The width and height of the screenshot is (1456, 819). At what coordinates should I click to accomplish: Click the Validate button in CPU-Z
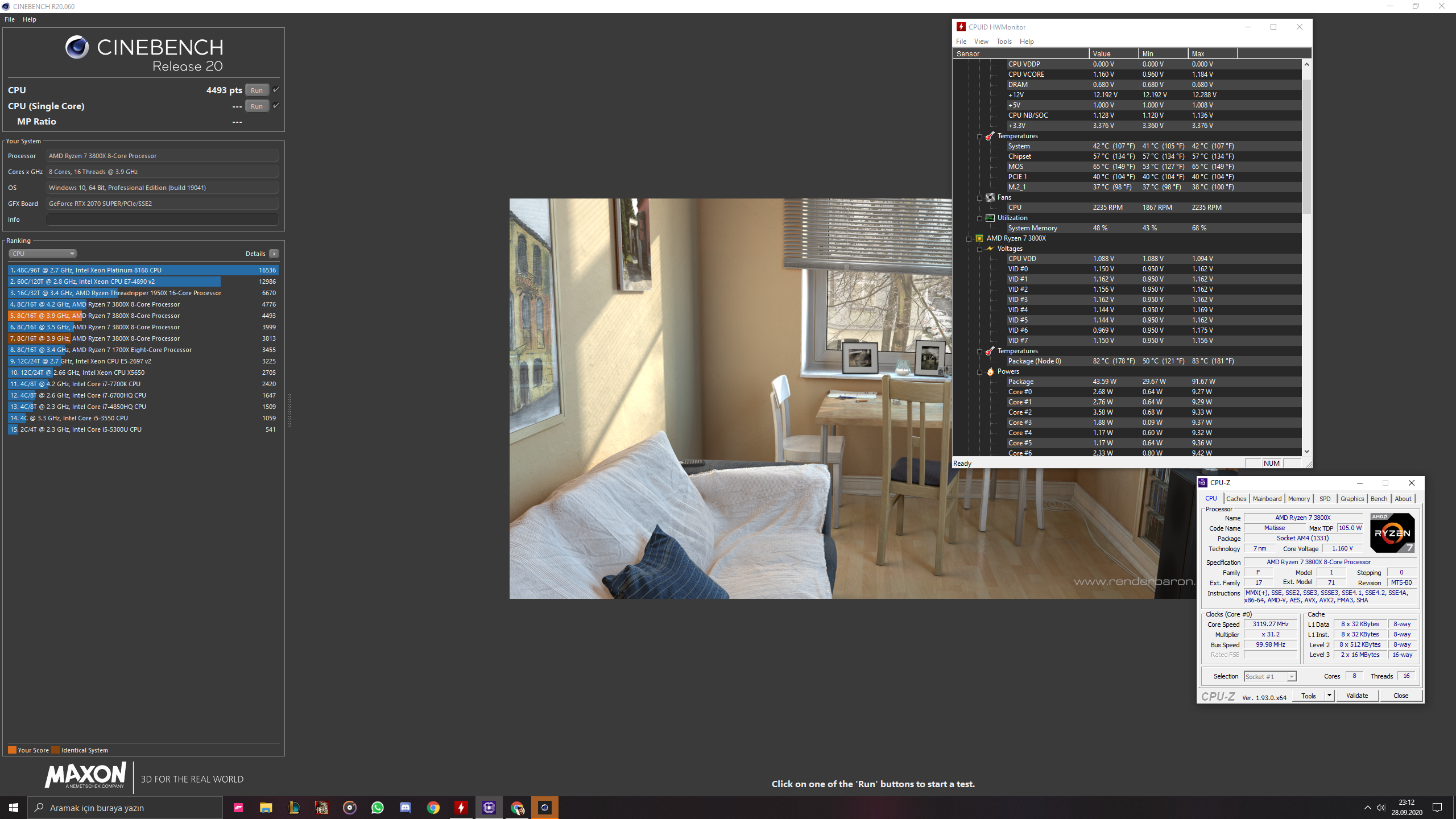1356,696
